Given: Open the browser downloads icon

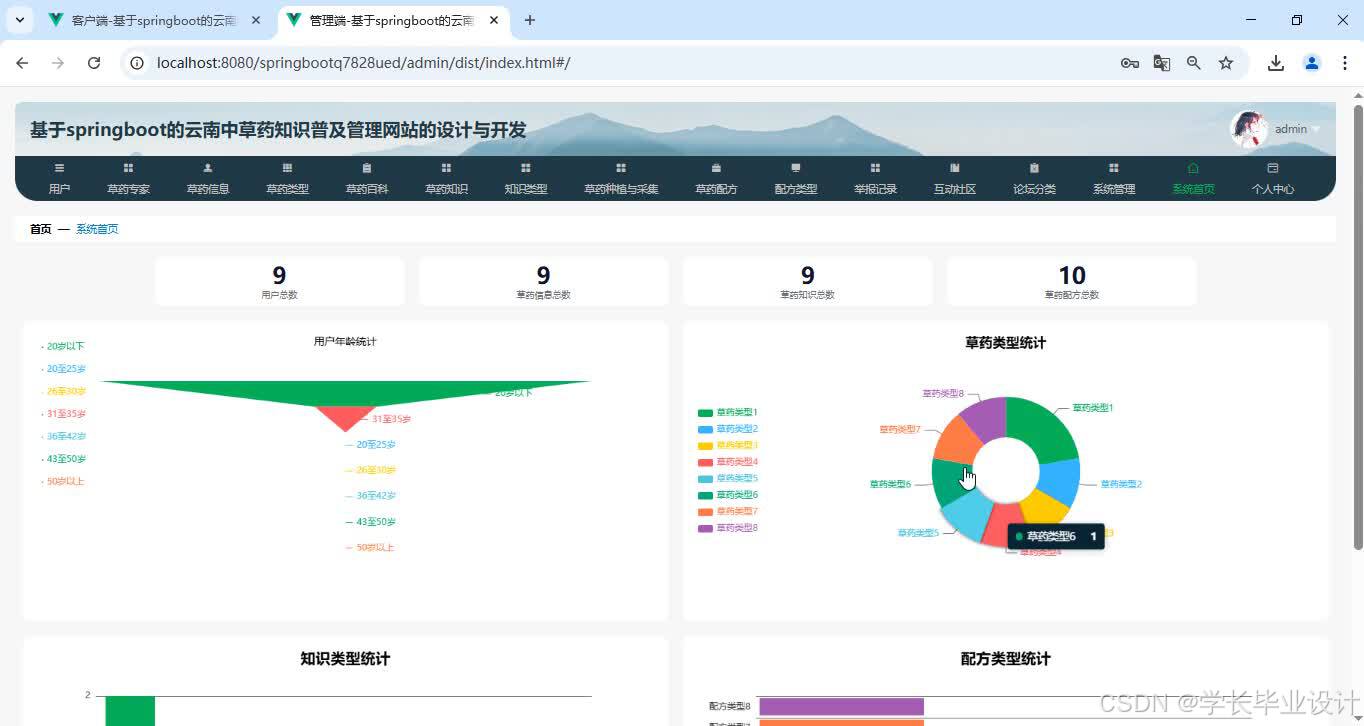Looking at the screenshot, I should click(x=1276, y=63).
